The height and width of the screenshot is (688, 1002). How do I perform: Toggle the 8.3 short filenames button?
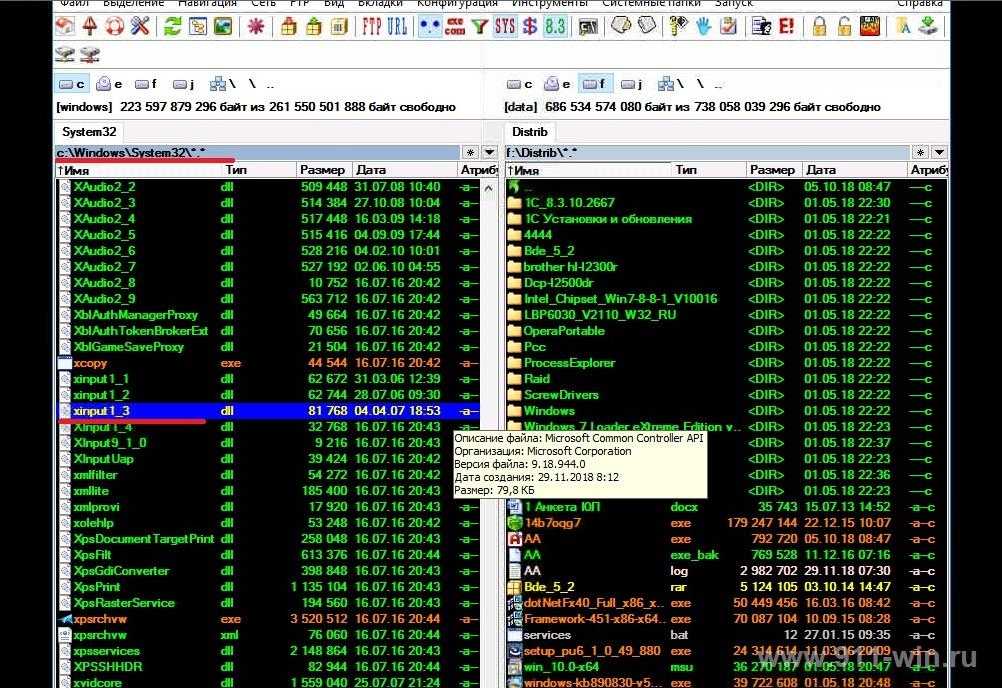[554, 27]
